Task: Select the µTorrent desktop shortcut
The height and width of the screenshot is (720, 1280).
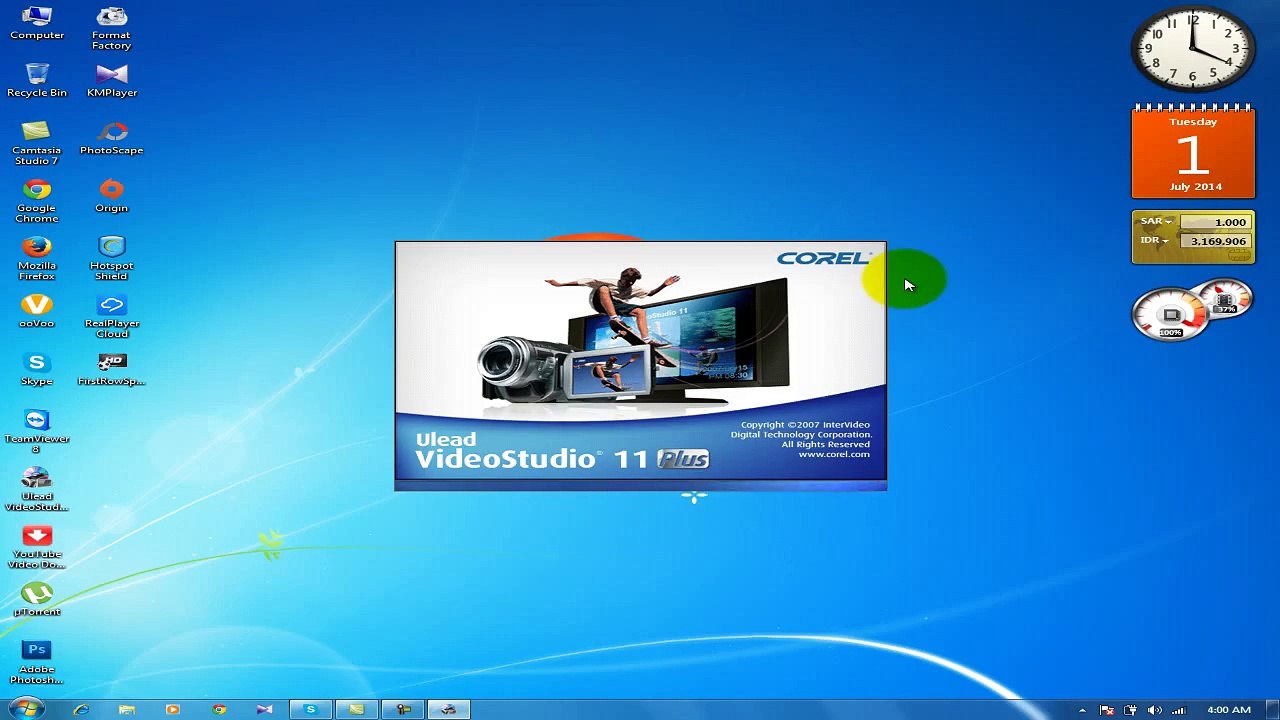Action: [x=37, y=600]
